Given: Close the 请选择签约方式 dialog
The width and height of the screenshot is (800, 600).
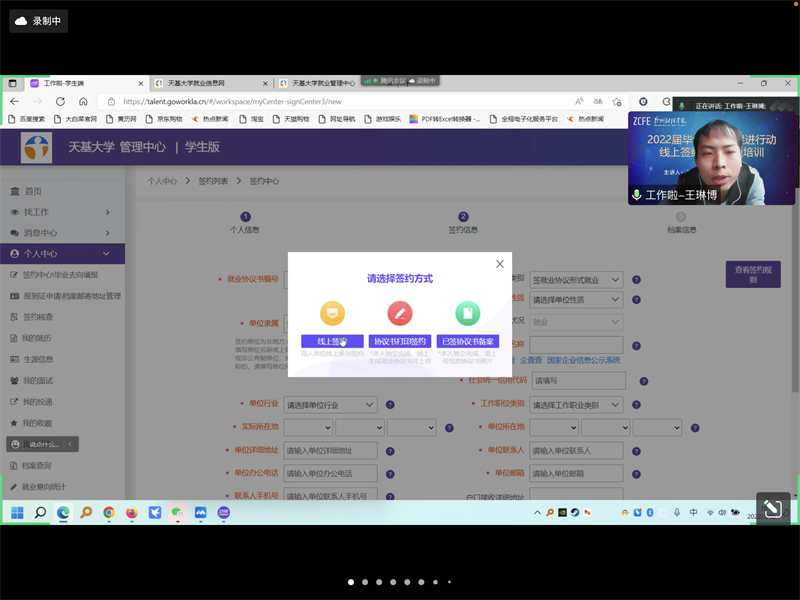Looking at the screenshot, I should (500, 264).
